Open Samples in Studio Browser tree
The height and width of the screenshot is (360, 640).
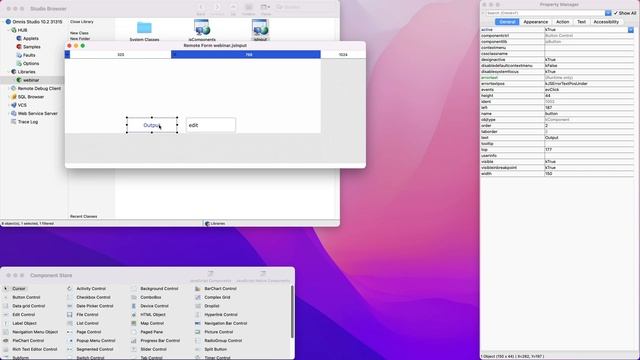31,47
